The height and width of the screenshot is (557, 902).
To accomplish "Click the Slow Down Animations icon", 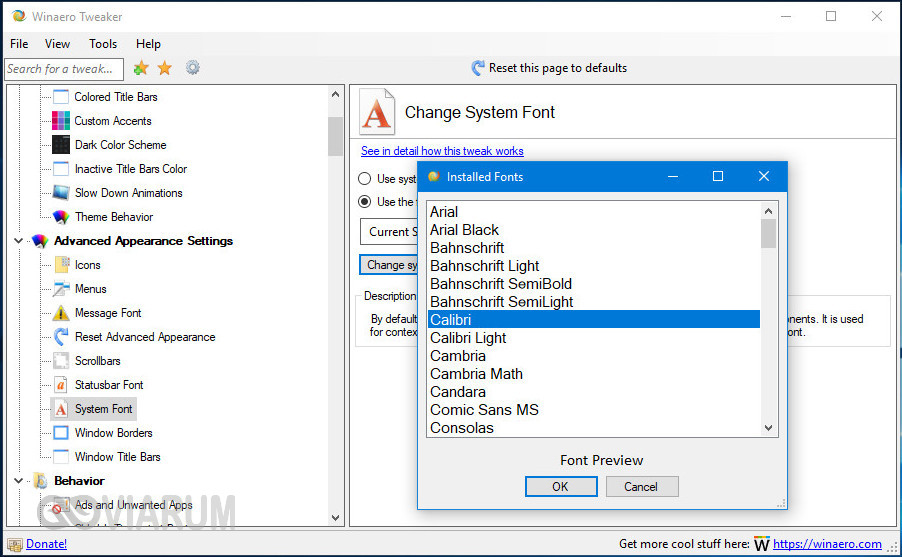I will 61,193.
